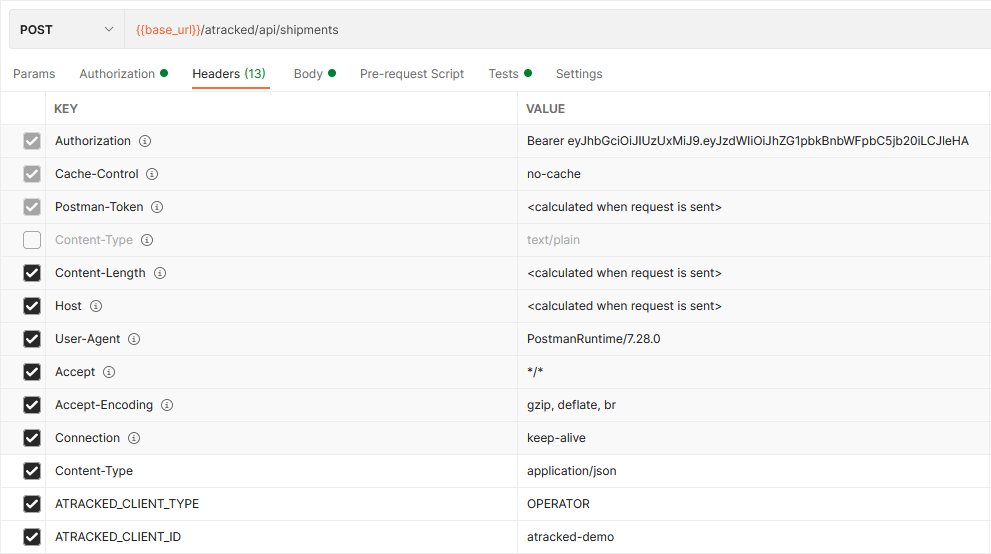Open info icon beside Authorization header
The height and width of the screenshot is (554, 991).
click(145, 141)
